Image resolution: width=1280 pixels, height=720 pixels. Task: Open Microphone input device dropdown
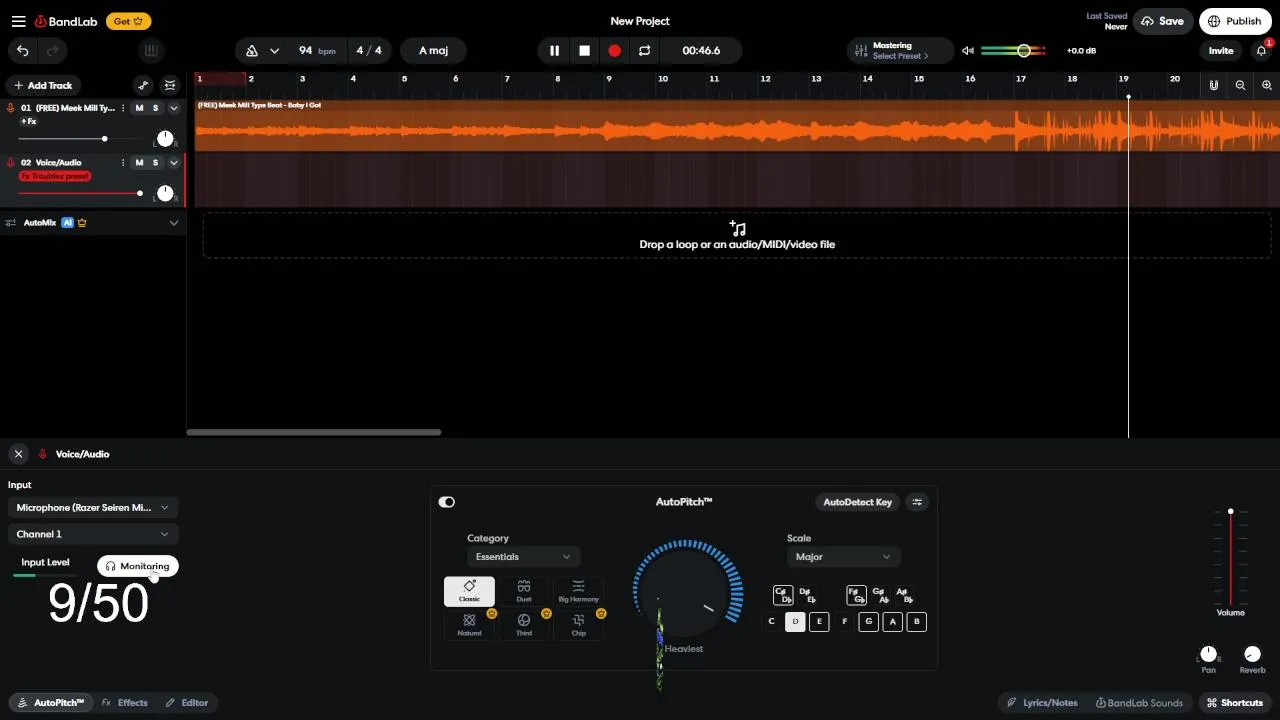tap(94, 508)
